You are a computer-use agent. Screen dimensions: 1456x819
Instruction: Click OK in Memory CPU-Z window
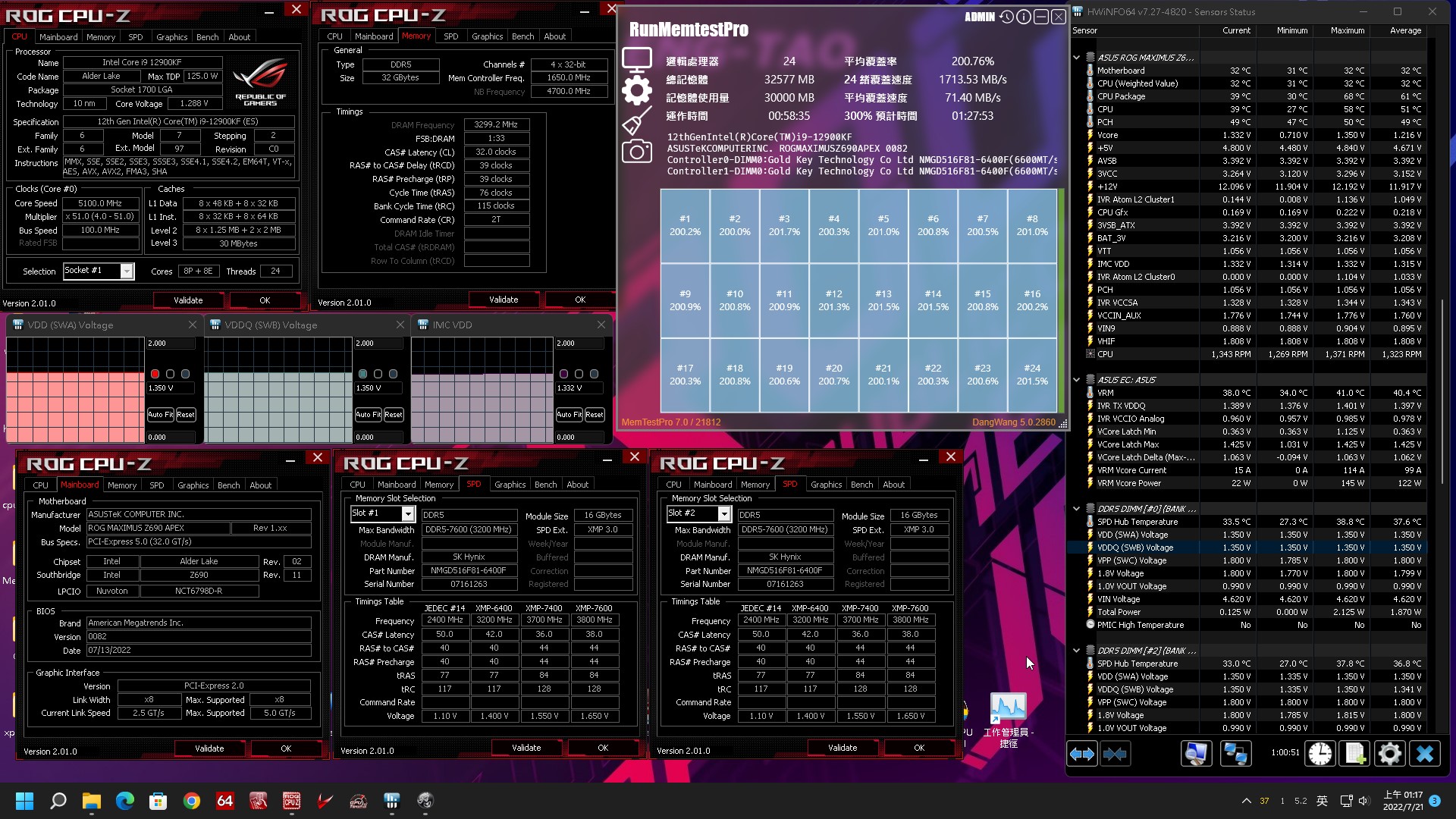pyautogui.click(x=580, y=300)
